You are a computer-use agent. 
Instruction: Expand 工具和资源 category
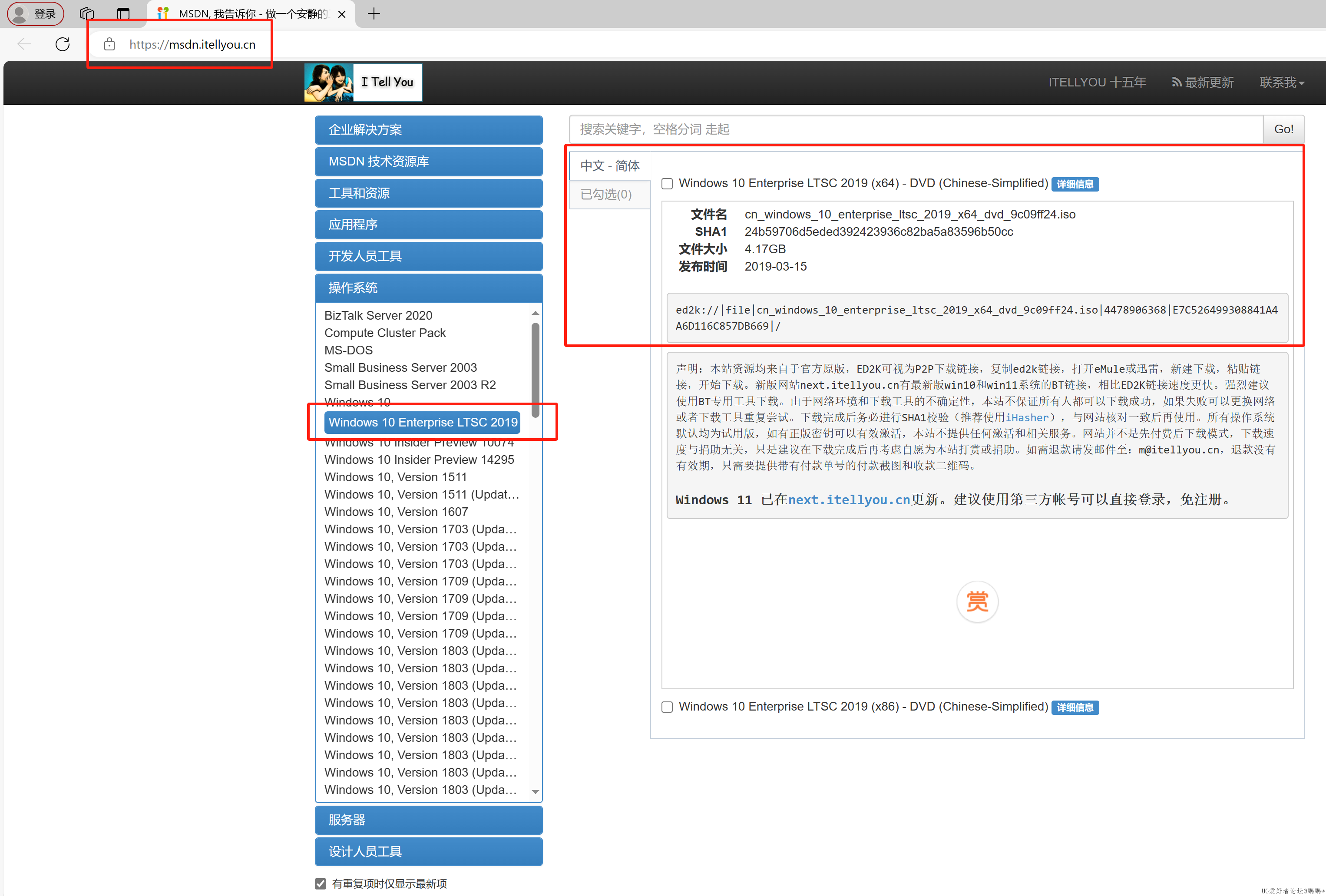click(429, 193)
